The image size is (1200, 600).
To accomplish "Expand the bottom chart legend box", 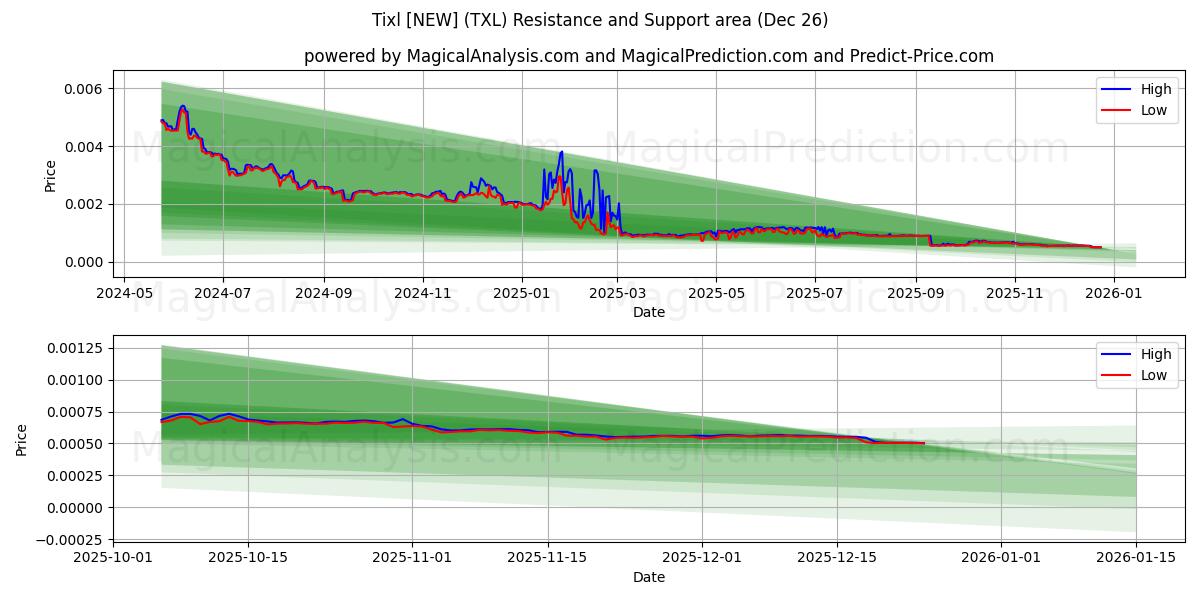I will coord(1137,363).
